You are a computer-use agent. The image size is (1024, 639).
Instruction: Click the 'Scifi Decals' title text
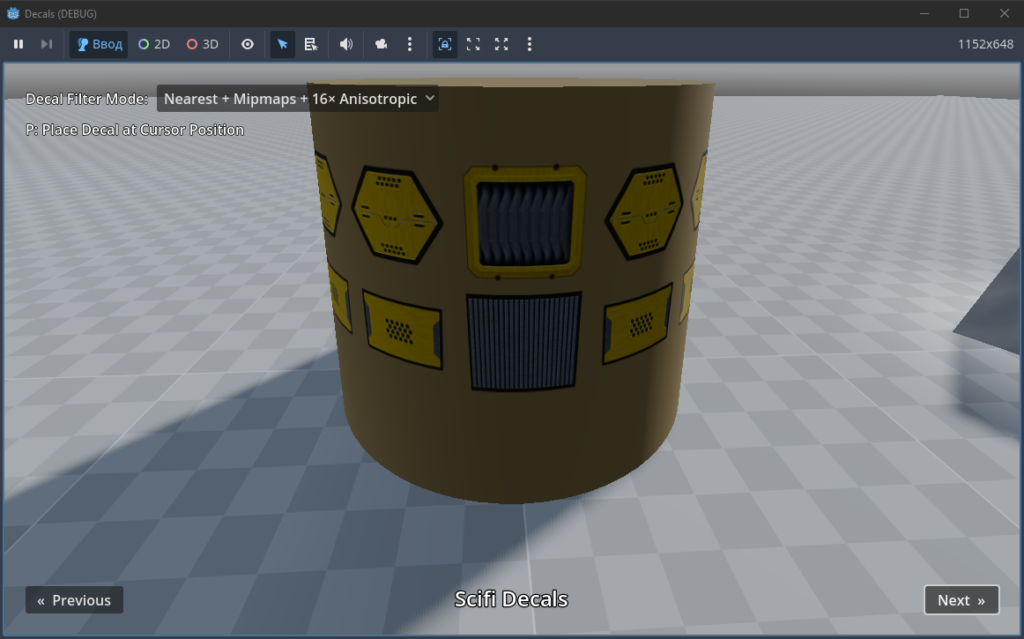511,599
